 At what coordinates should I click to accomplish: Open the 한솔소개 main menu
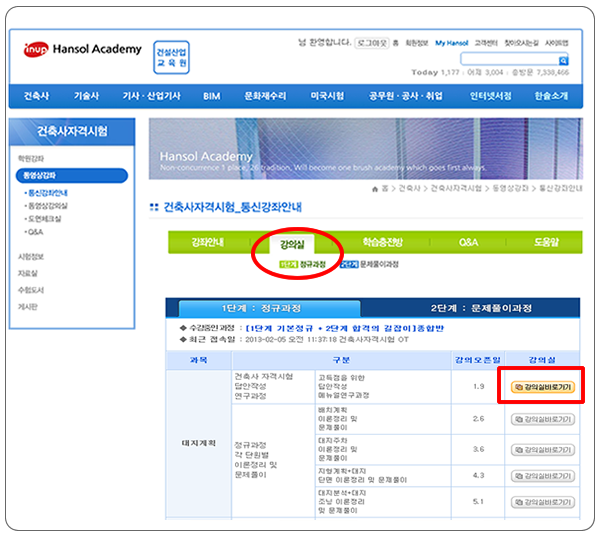coord(551,96)
